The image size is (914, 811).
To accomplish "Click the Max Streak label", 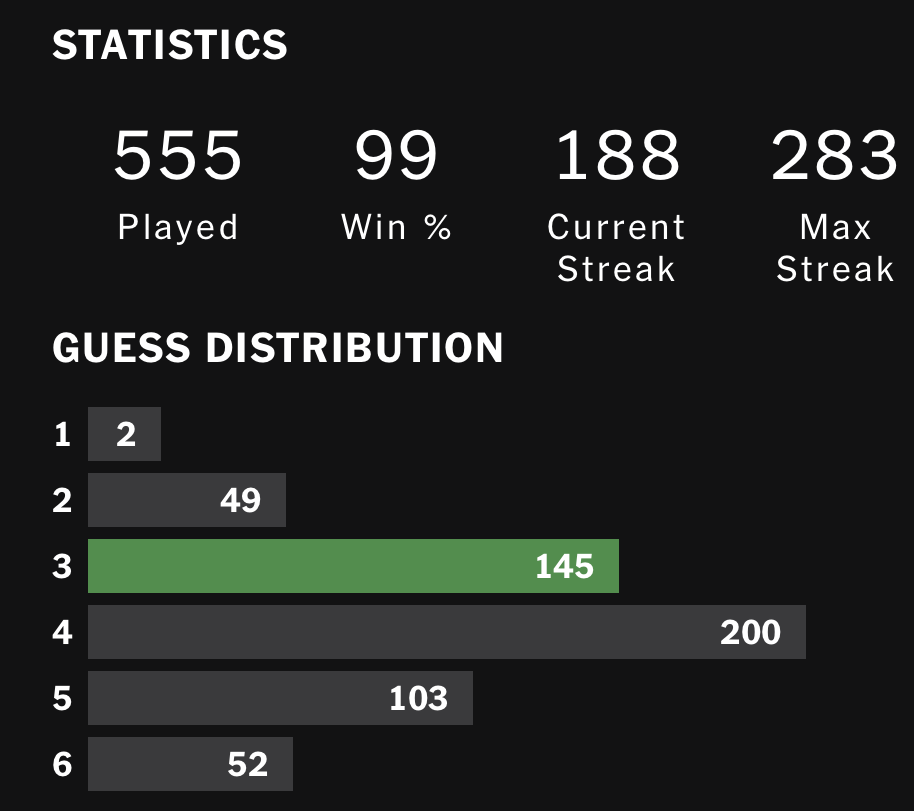I will [834, 248].
